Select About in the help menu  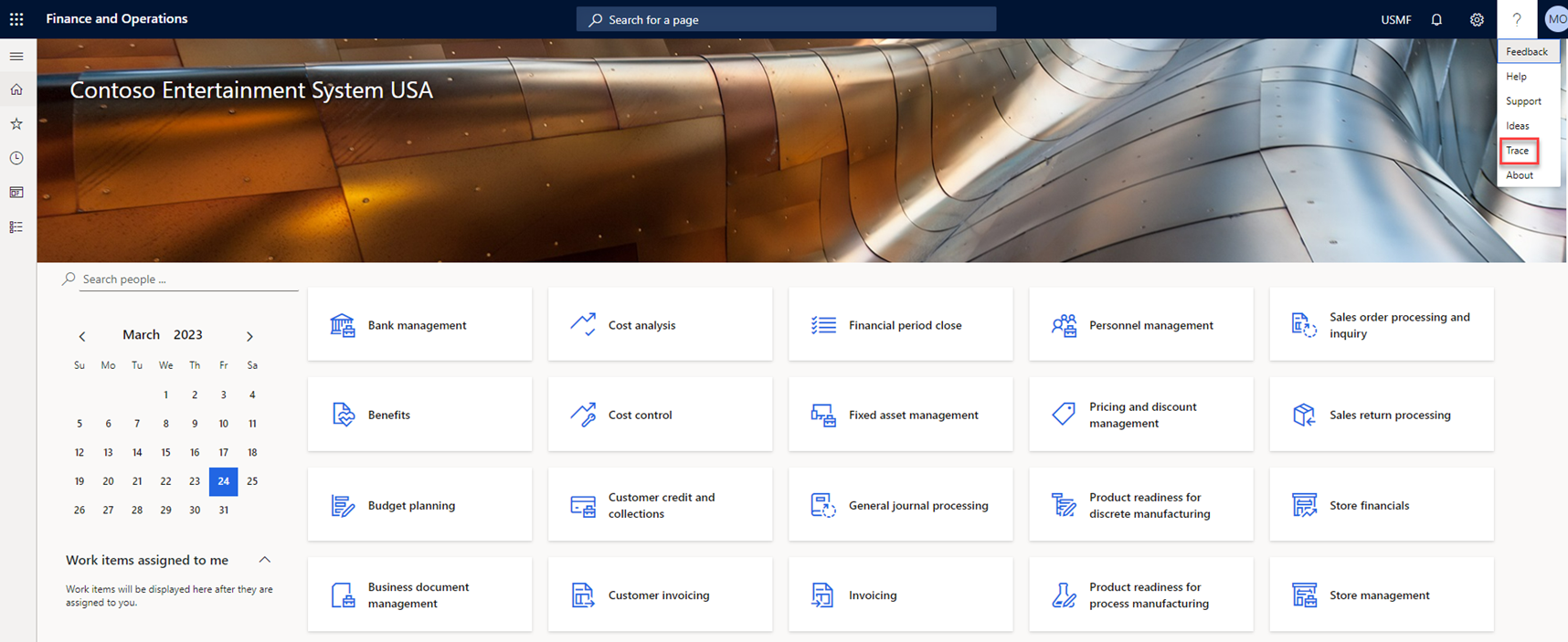click(x=1520, y=175)
